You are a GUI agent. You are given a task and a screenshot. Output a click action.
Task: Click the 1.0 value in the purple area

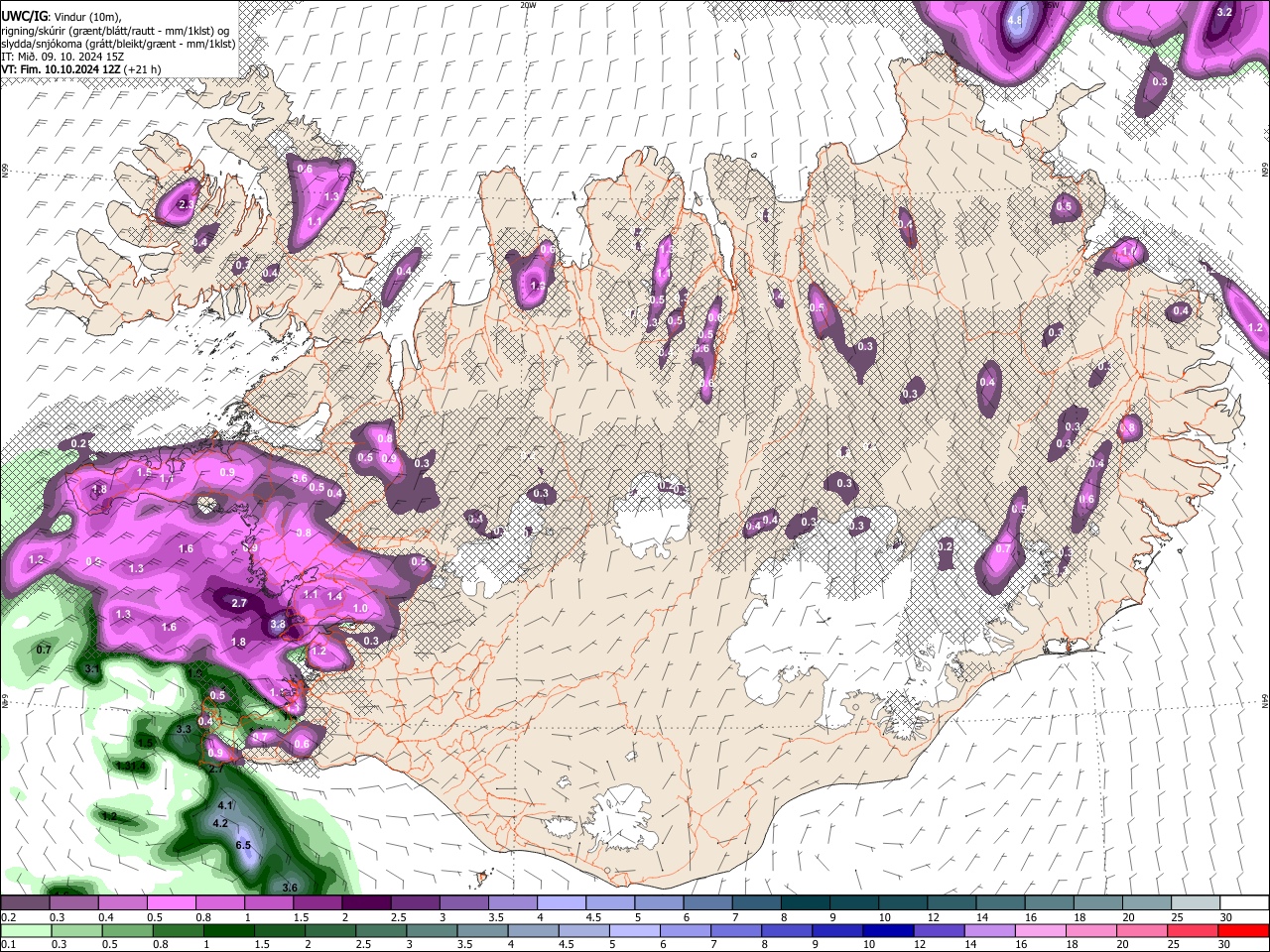(x=360, y=608)
